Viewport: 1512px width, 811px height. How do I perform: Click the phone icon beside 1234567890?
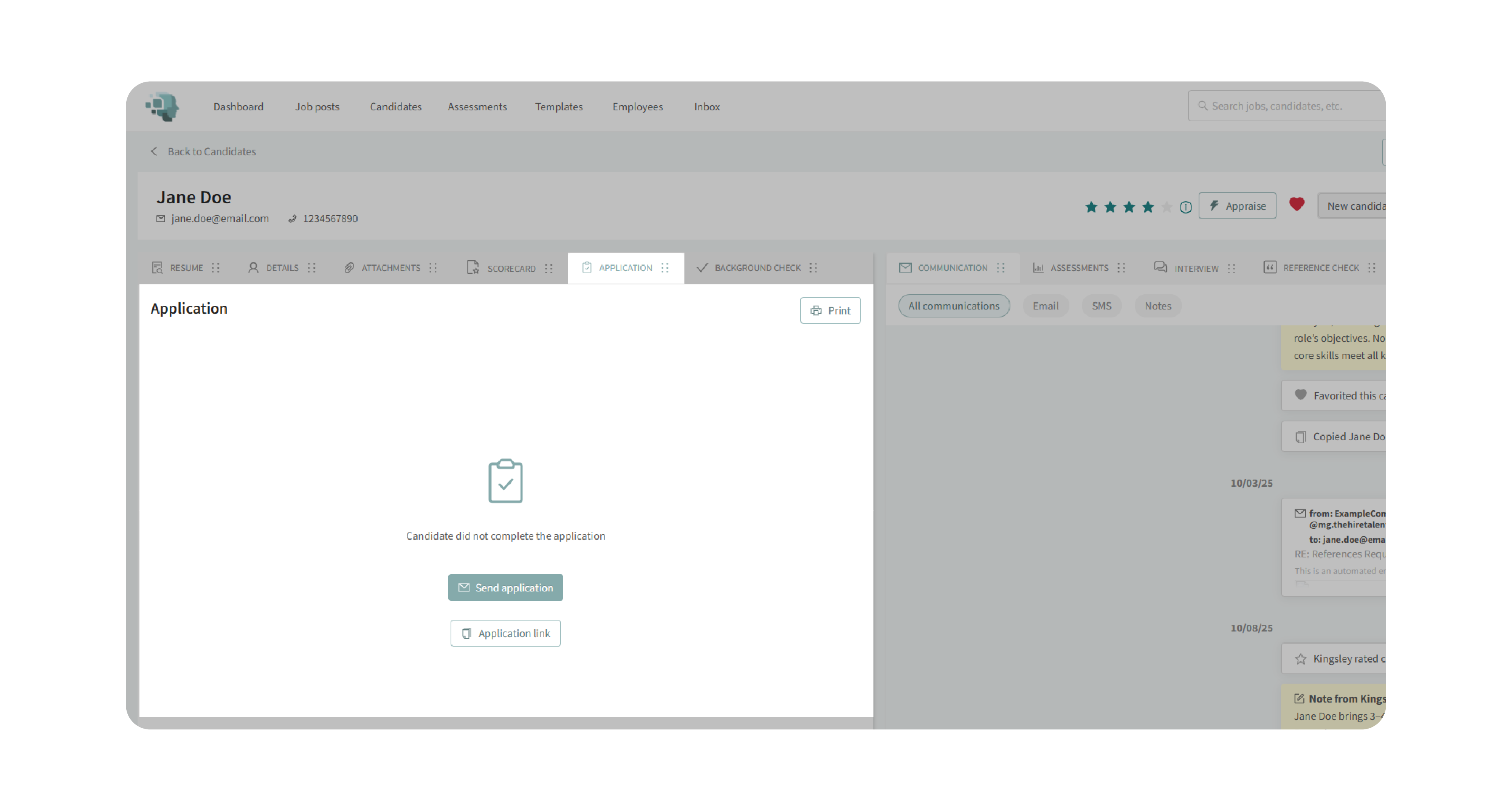pyautogui.click(x=292, y=218)
